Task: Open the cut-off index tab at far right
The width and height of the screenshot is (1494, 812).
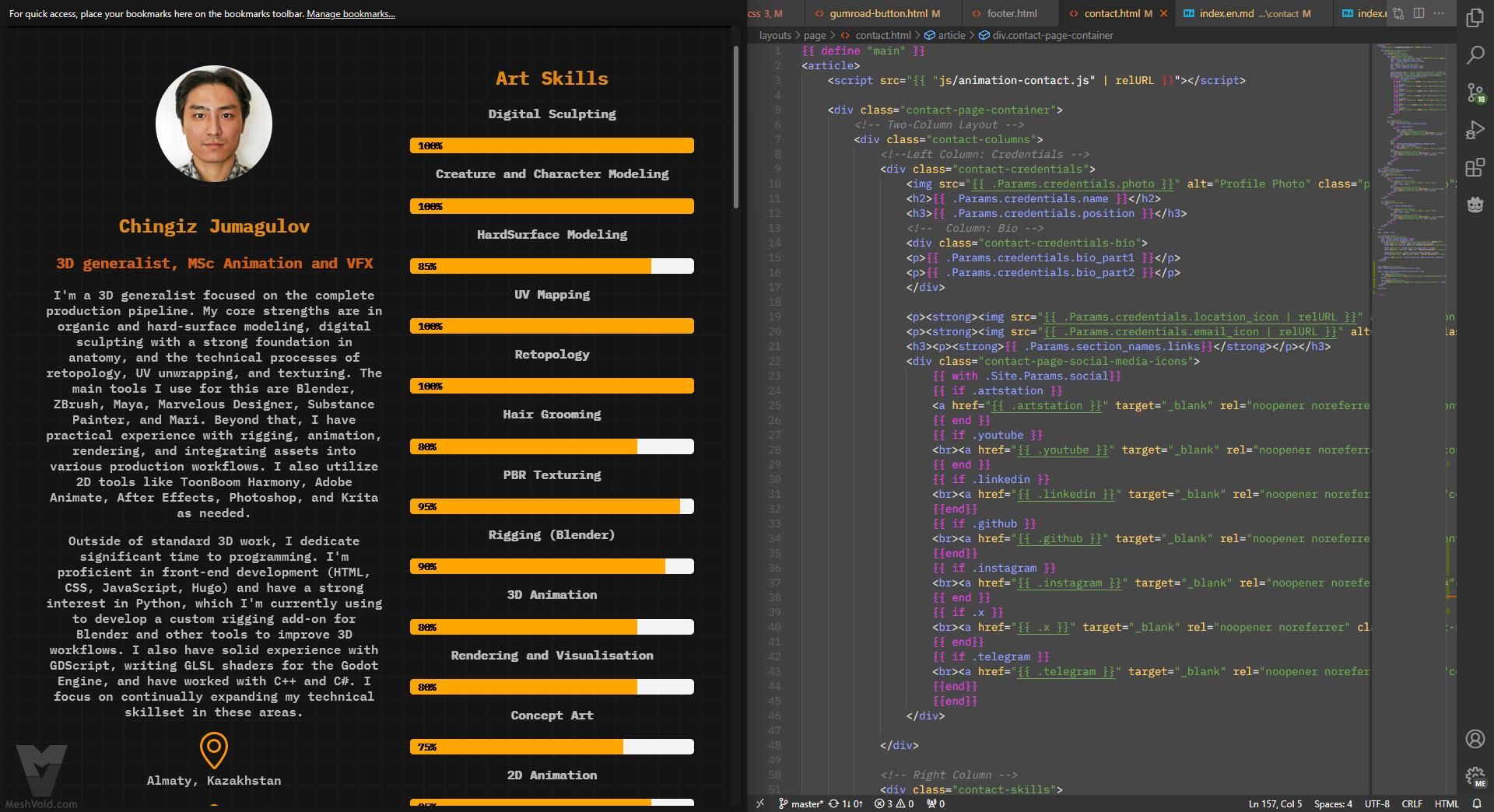Action: (x=1362, y=13)
